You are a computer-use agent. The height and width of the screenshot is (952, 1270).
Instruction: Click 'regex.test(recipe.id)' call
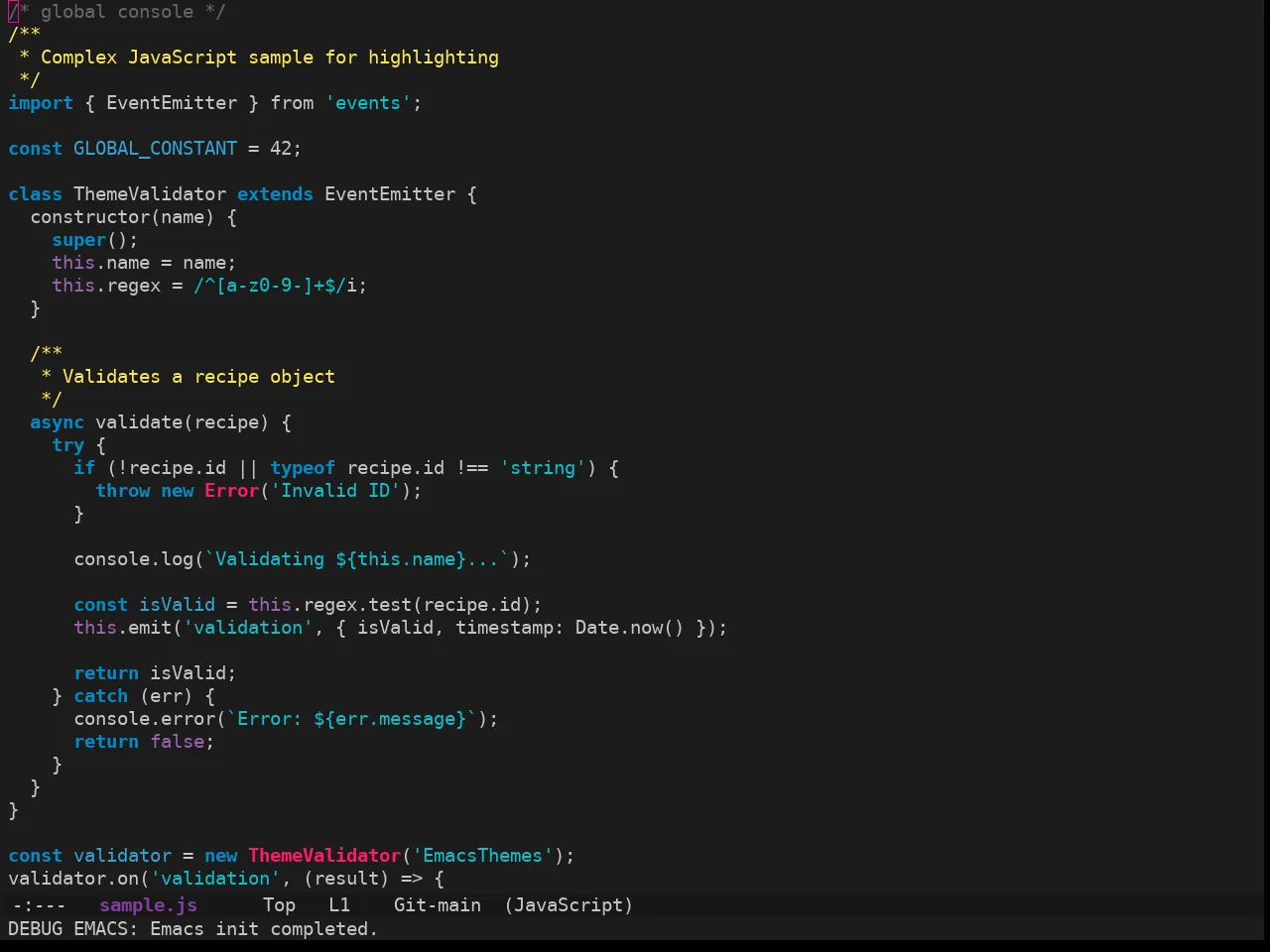click(x=417, y=605)
